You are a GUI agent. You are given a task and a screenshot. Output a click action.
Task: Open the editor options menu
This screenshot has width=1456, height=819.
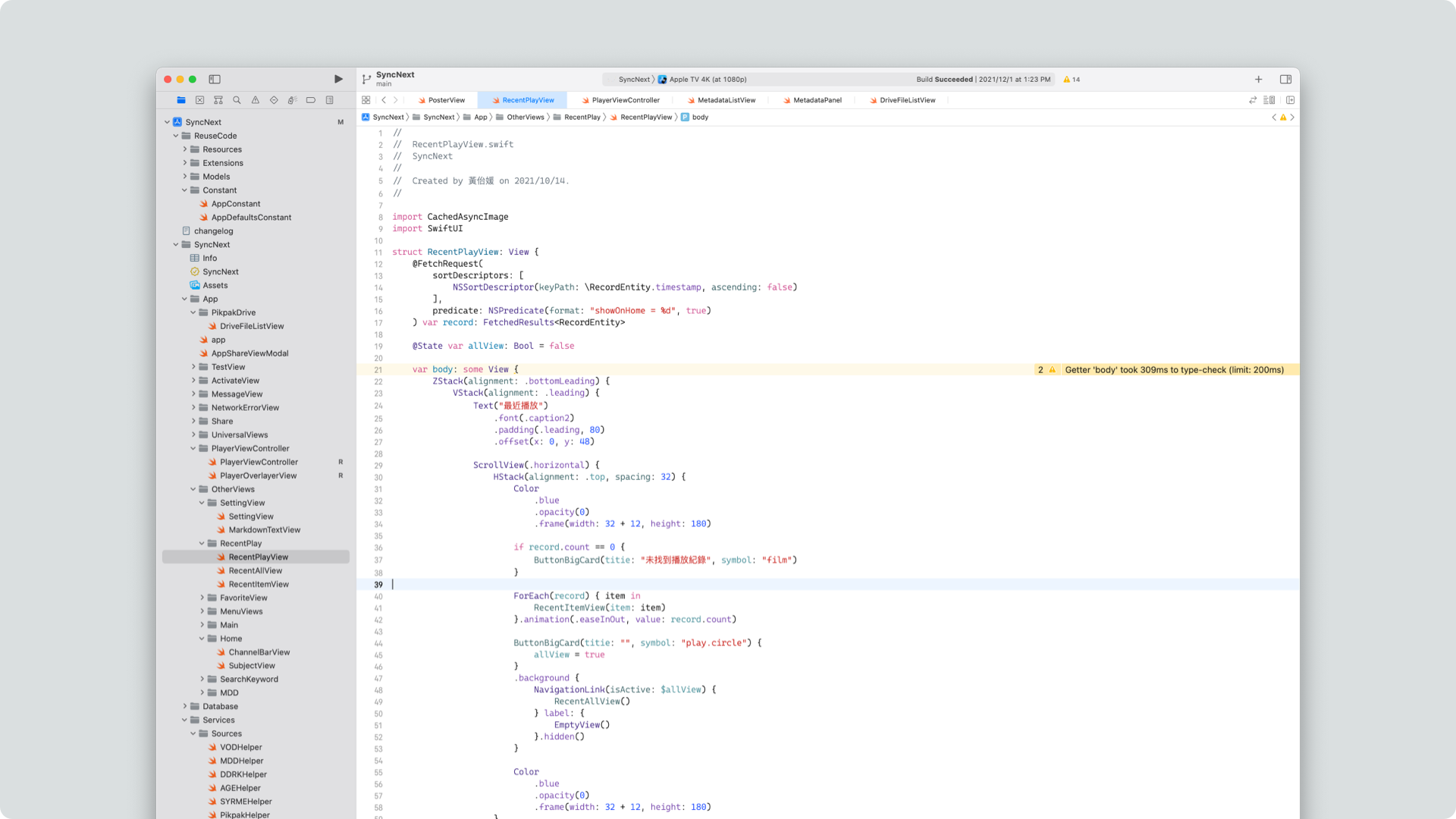coord(1269,100)
